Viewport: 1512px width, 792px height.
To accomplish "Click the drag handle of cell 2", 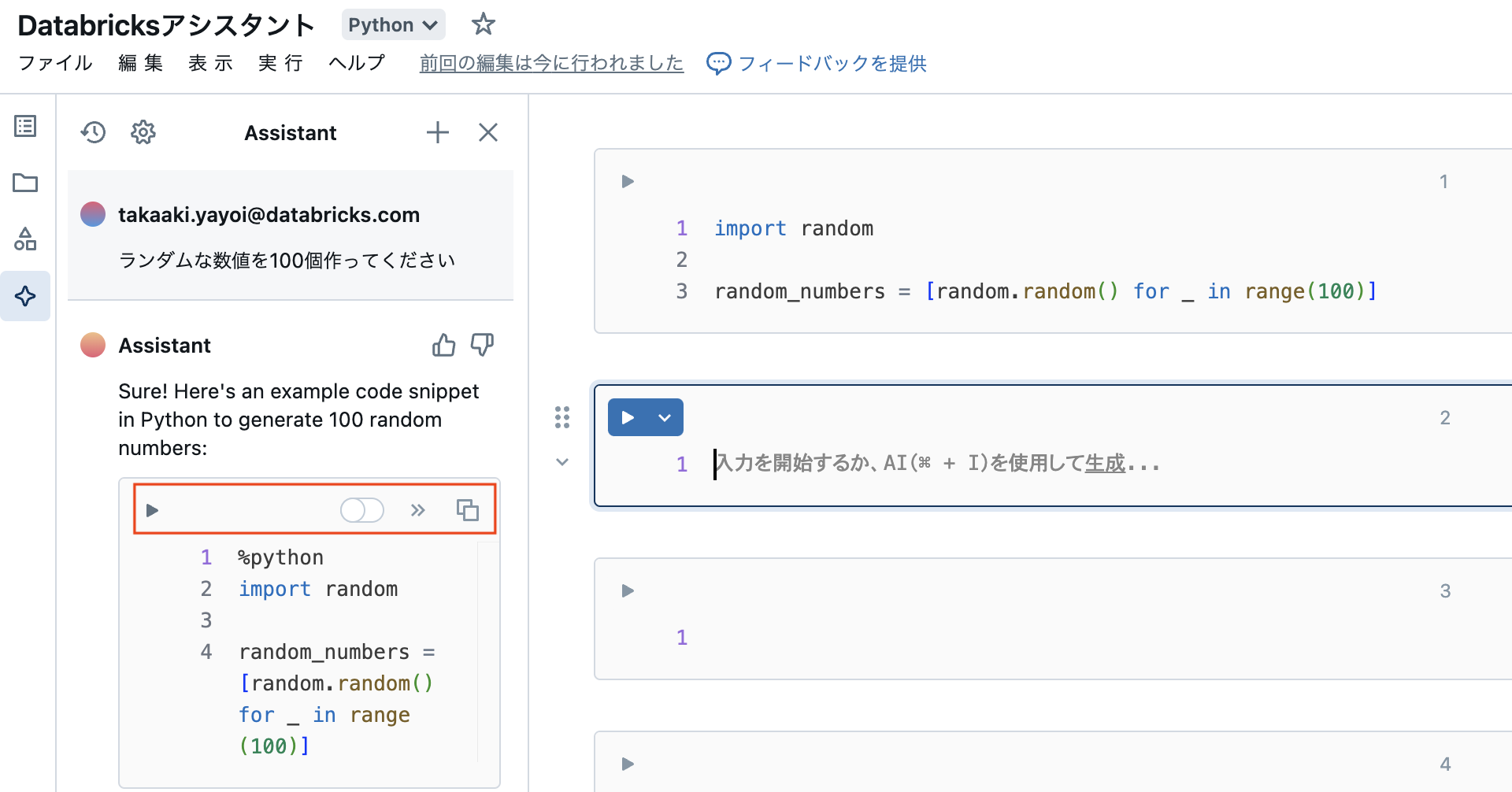I will (x=562, y=417).
